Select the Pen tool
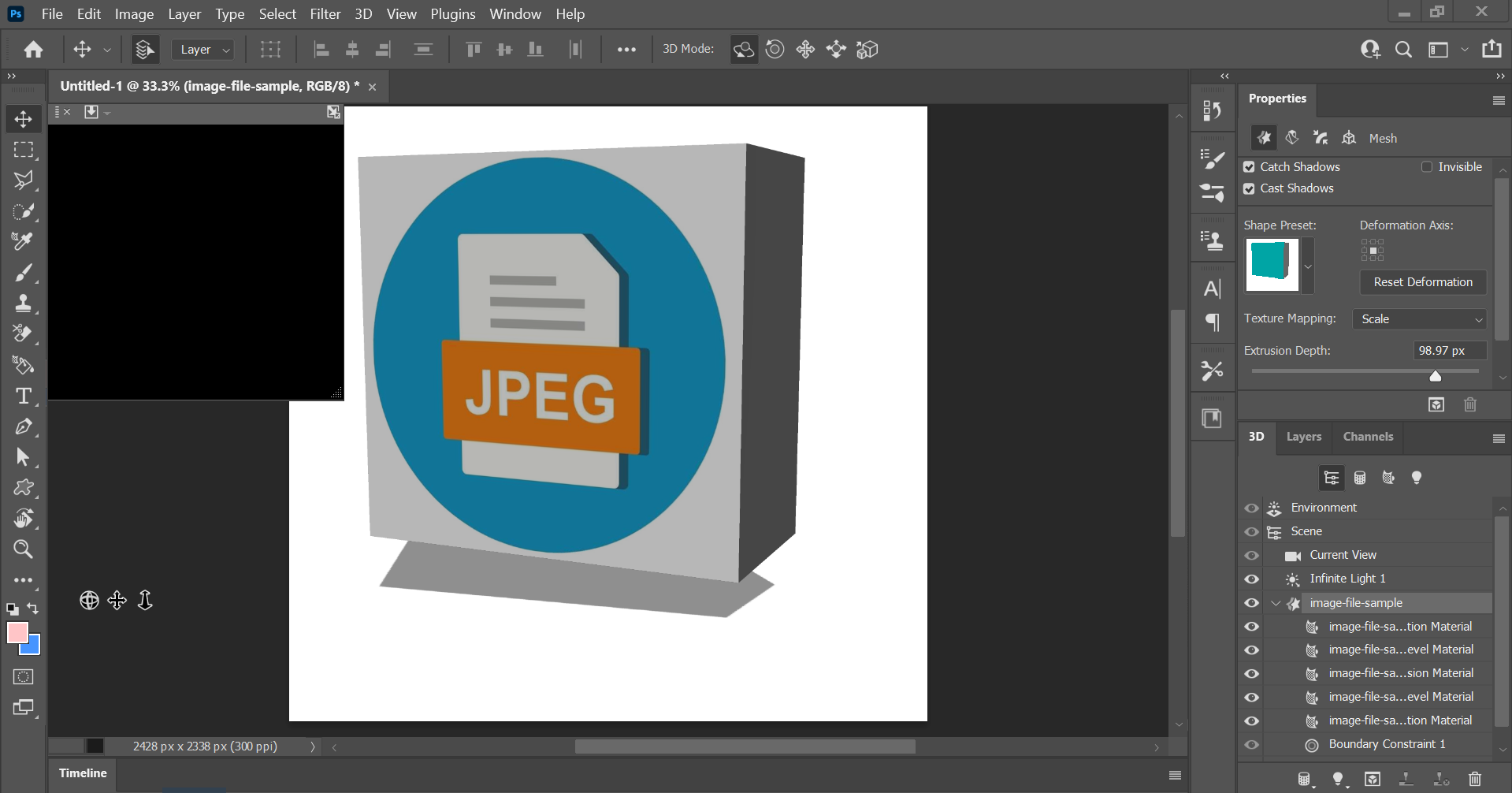The width and height of the screenshot is (1512, 793). [x=24, y=426]
